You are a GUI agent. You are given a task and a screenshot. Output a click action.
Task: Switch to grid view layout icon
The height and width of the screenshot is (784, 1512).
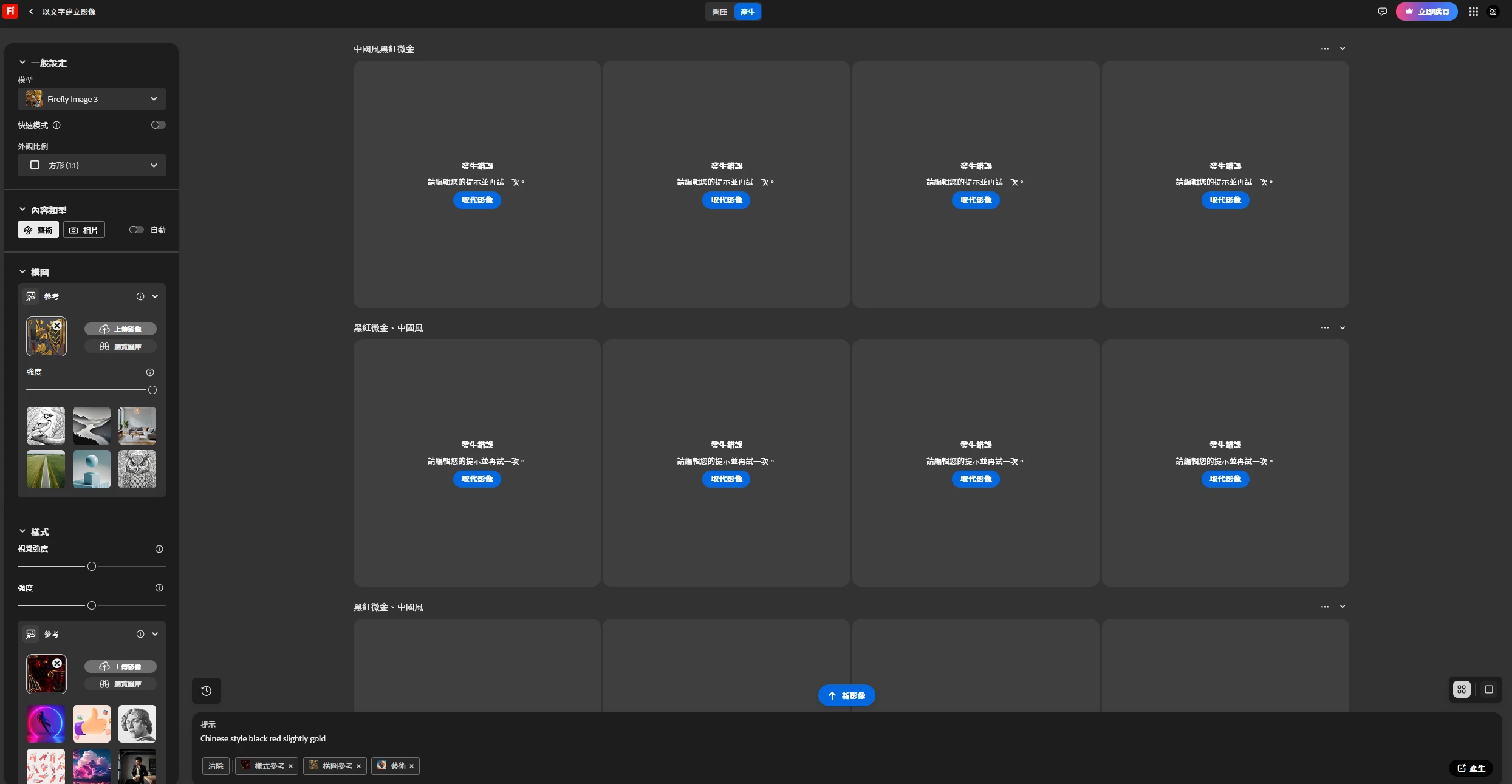click(x=1462, y=689)
